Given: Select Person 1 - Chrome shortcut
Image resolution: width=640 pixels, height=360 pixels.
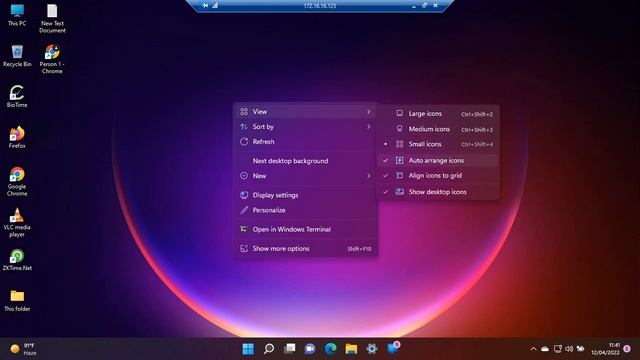Looking at the screenshot, I should (52, 59).
